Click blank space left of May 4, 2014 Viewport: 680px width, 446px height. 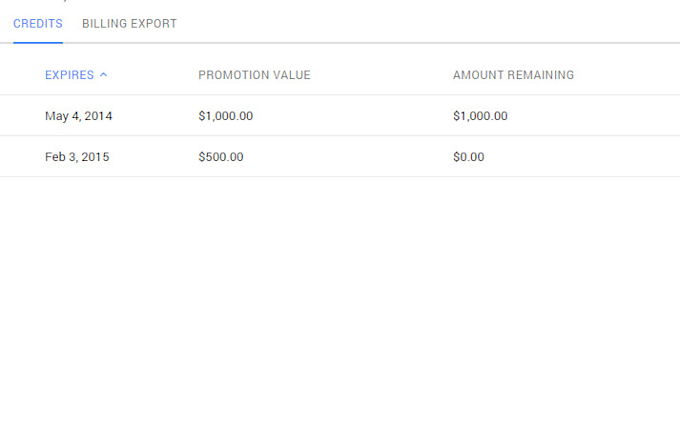point(22,116)
